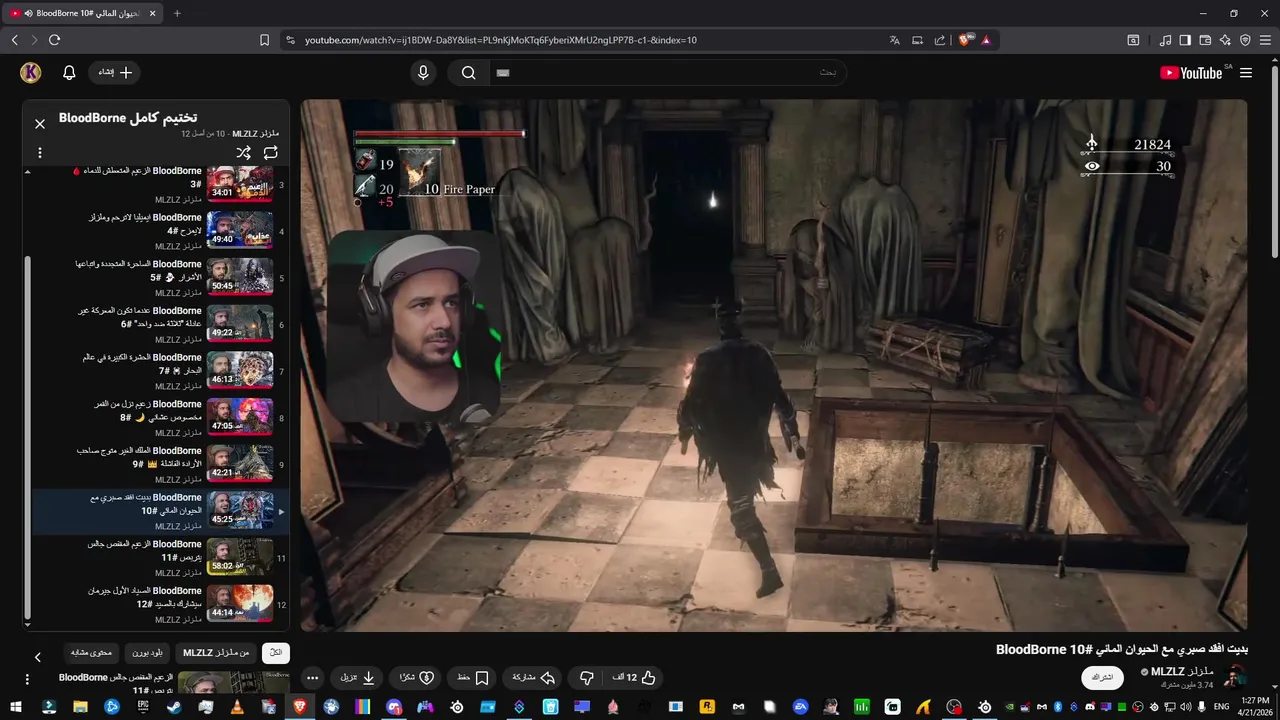Click the Thanks heart-dollar button
This screenshot has height=720, width=1280.
click(x=416, y=677)
